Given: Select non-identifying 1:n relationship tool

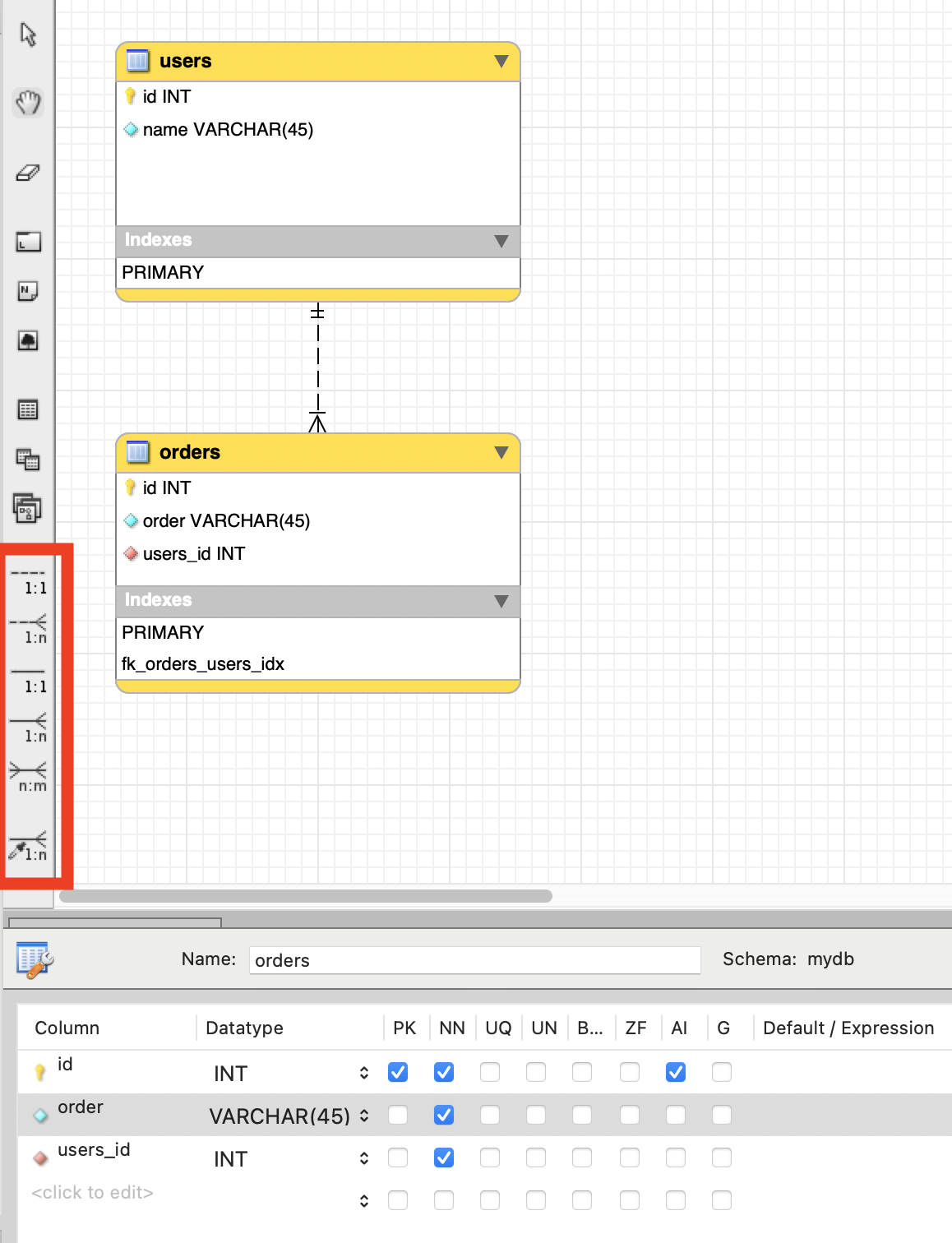Looking at the screenshot, I should (x=30, y=630).
